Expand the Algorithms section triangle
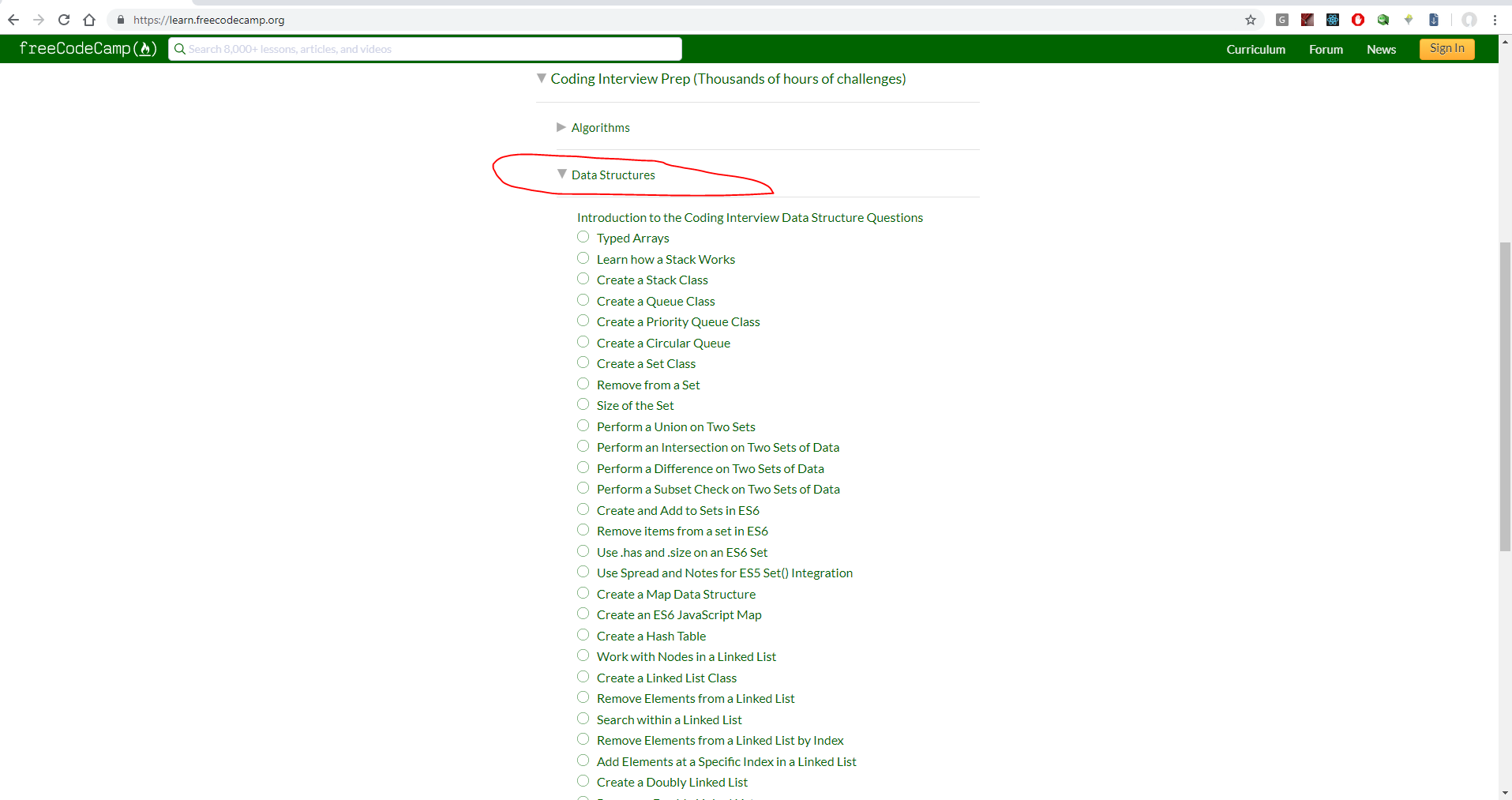1512x800 pixels. click(561, 127)
